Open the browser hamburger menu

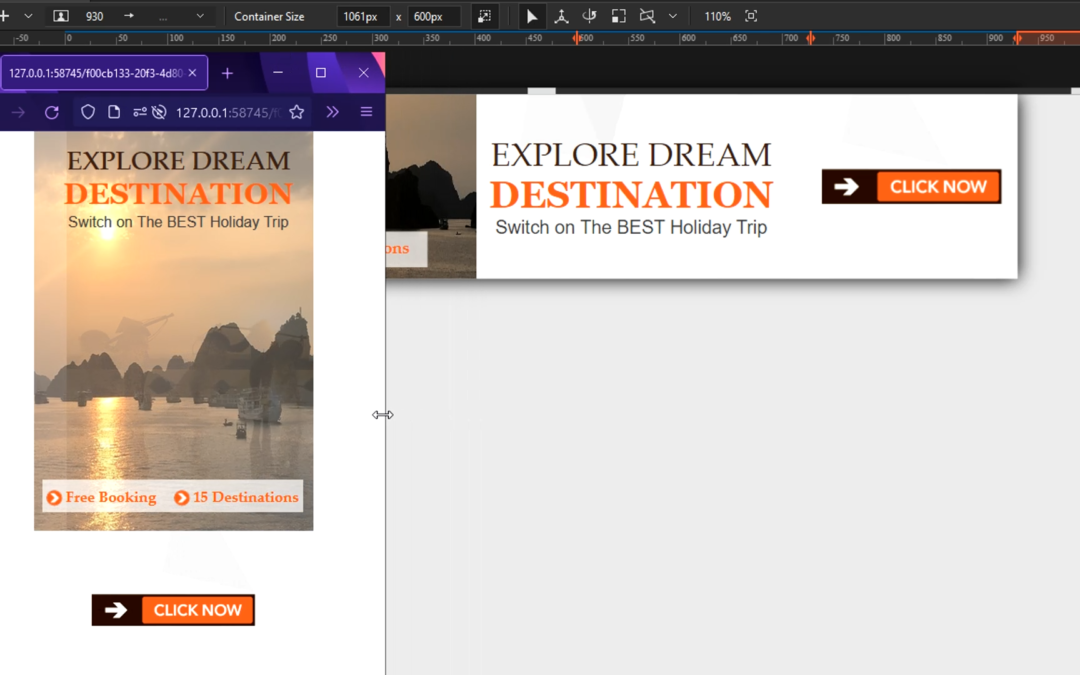pyautogui.click(x=366, y=112)
